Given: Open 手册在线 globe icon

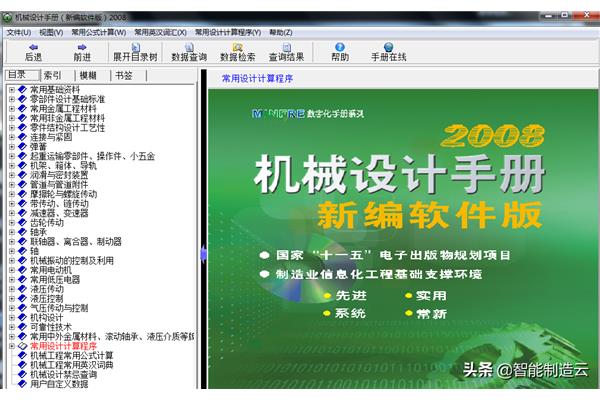Looking at the screenshot, I should 388,47.
